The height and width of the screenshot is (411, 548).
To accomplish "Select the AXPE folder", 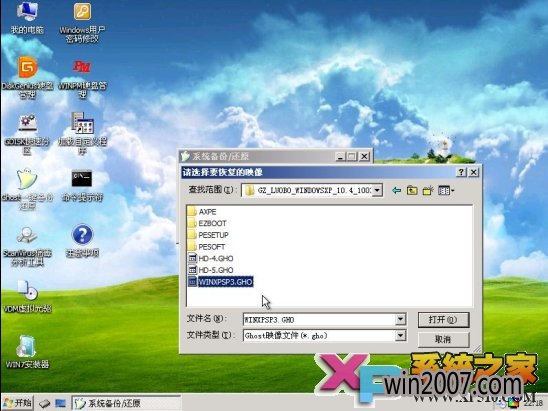I will (x=202, y=212).
